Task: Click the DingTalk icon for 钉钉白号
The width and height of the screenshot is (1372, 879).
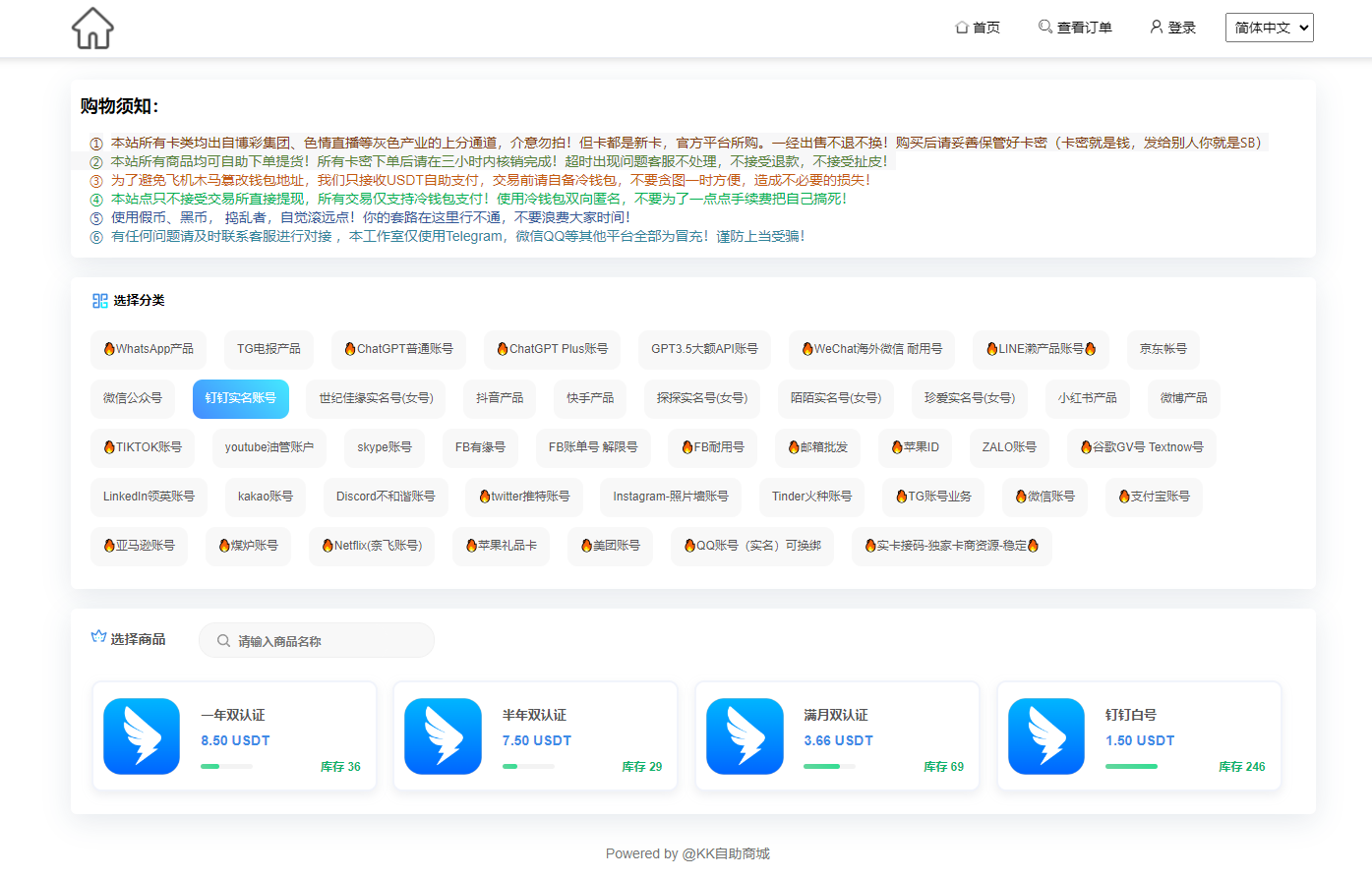Action: coord(1046,736)
